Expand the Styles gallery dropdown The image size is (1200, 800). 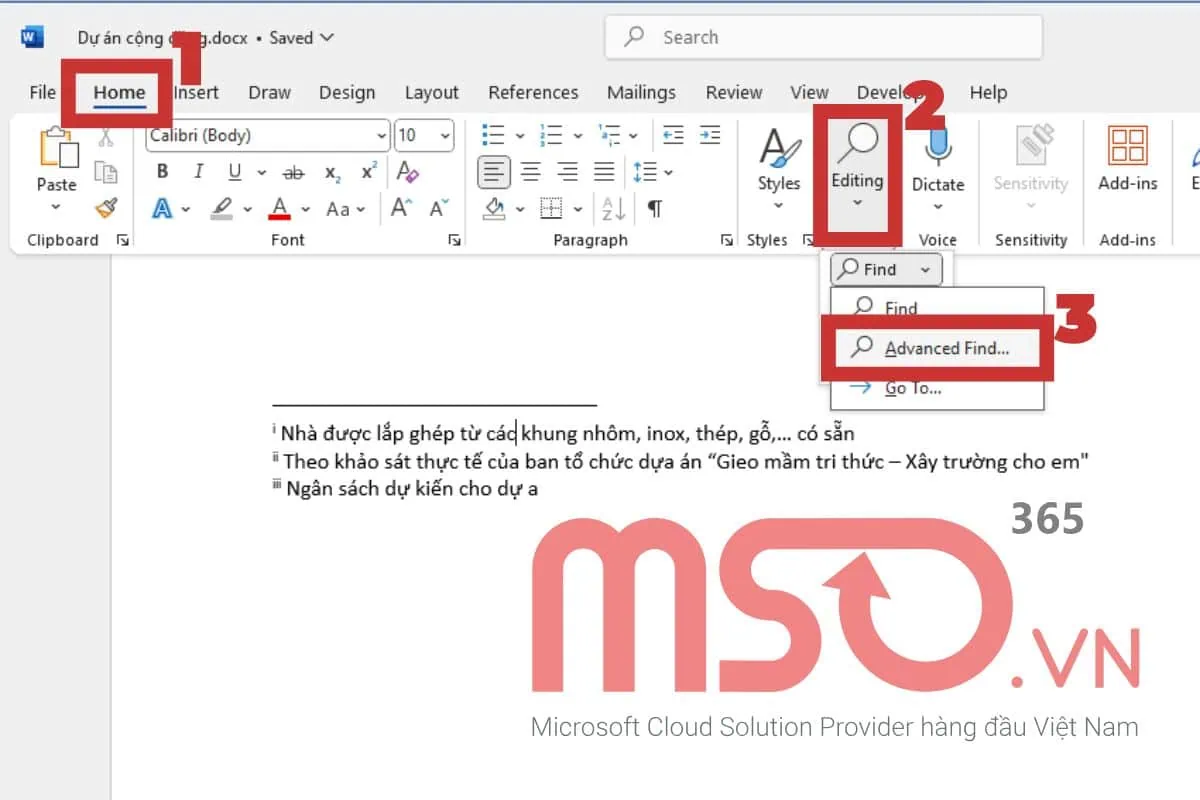coord(778,207)
